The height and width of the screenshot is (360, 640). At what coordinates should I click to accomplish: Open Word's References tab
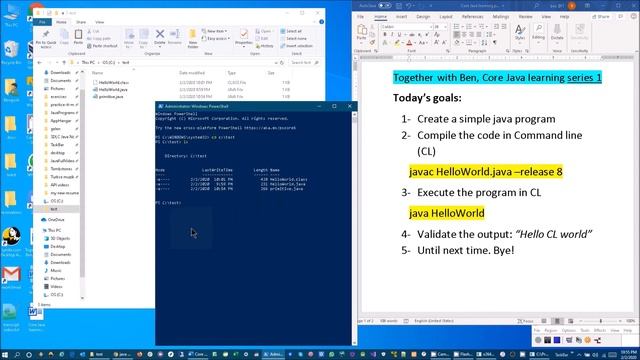tap(472, 17)
